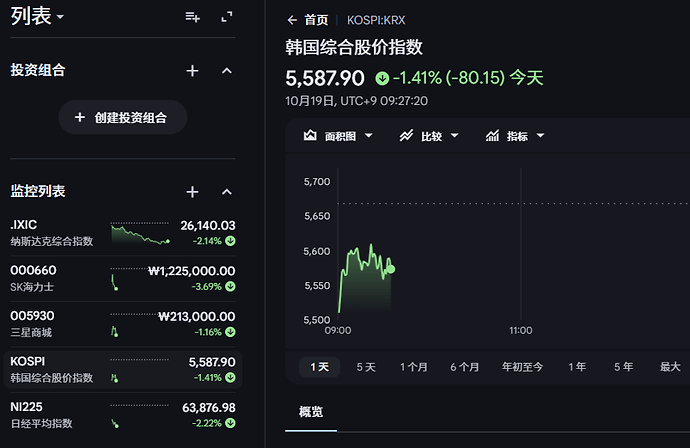
Task: Open the 面积图 chart type dropdown
Action: pyautogui.click(x=338, y=136)
